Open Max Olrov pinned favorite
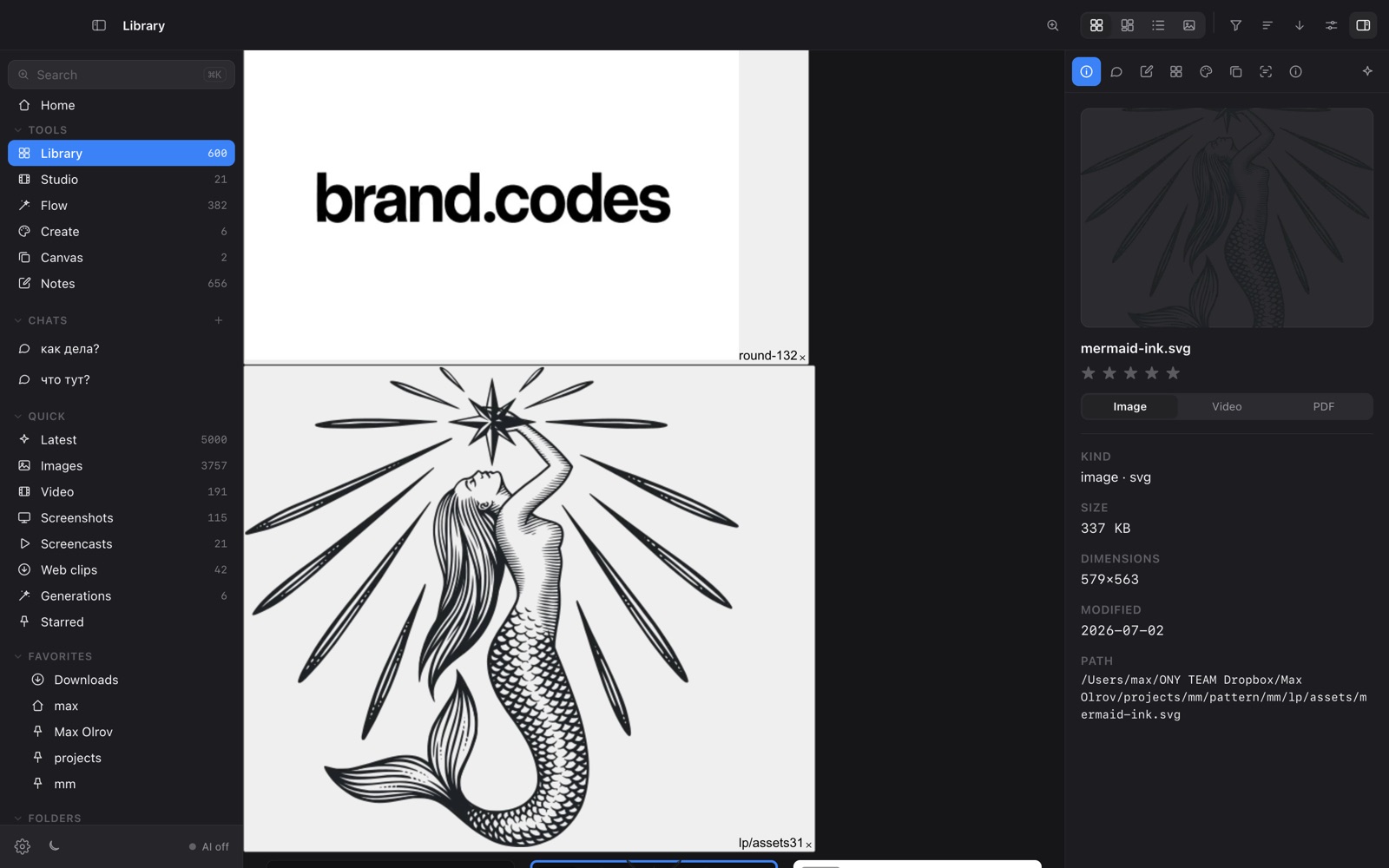 click(x=122, y=732)
